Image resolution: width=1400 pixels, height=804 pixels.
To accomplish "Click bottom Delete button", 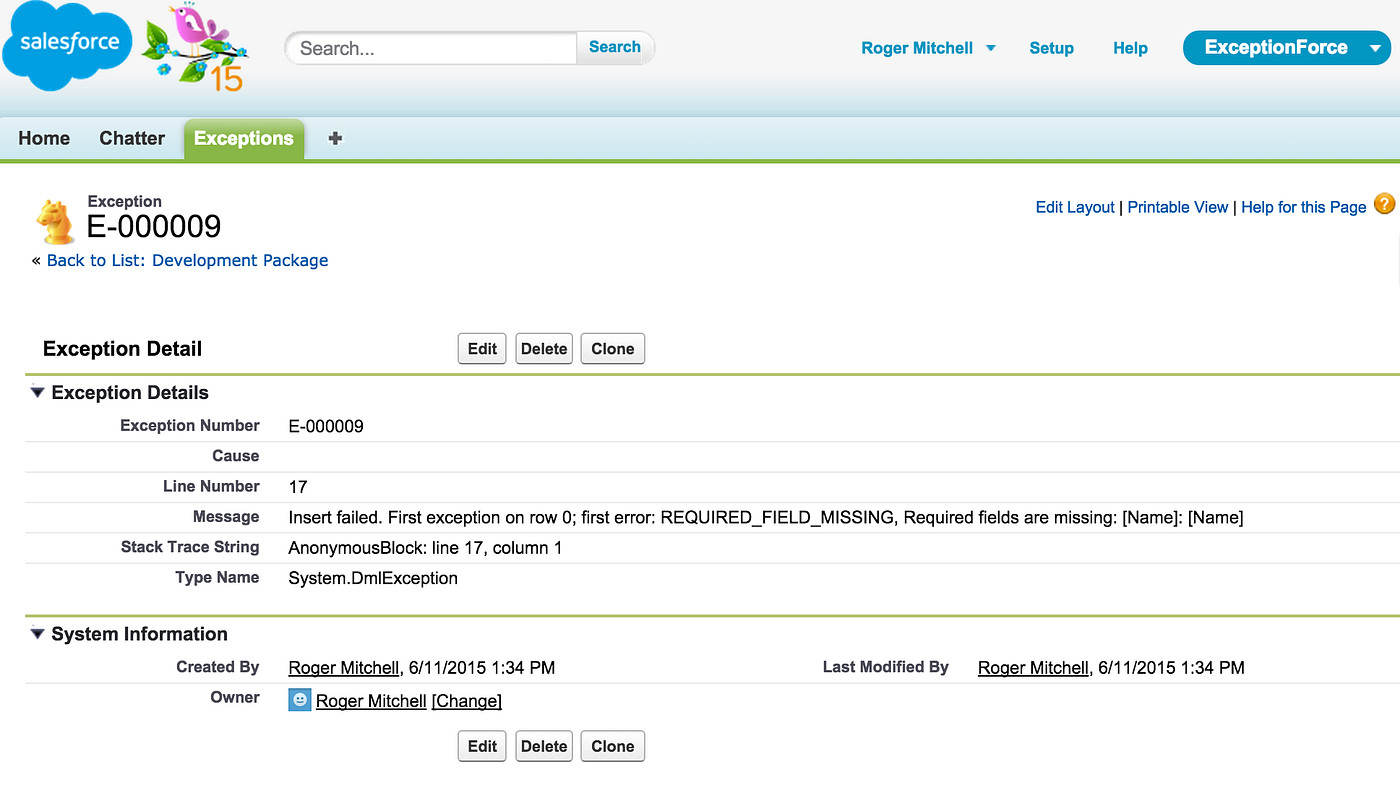I will [544, 746].
